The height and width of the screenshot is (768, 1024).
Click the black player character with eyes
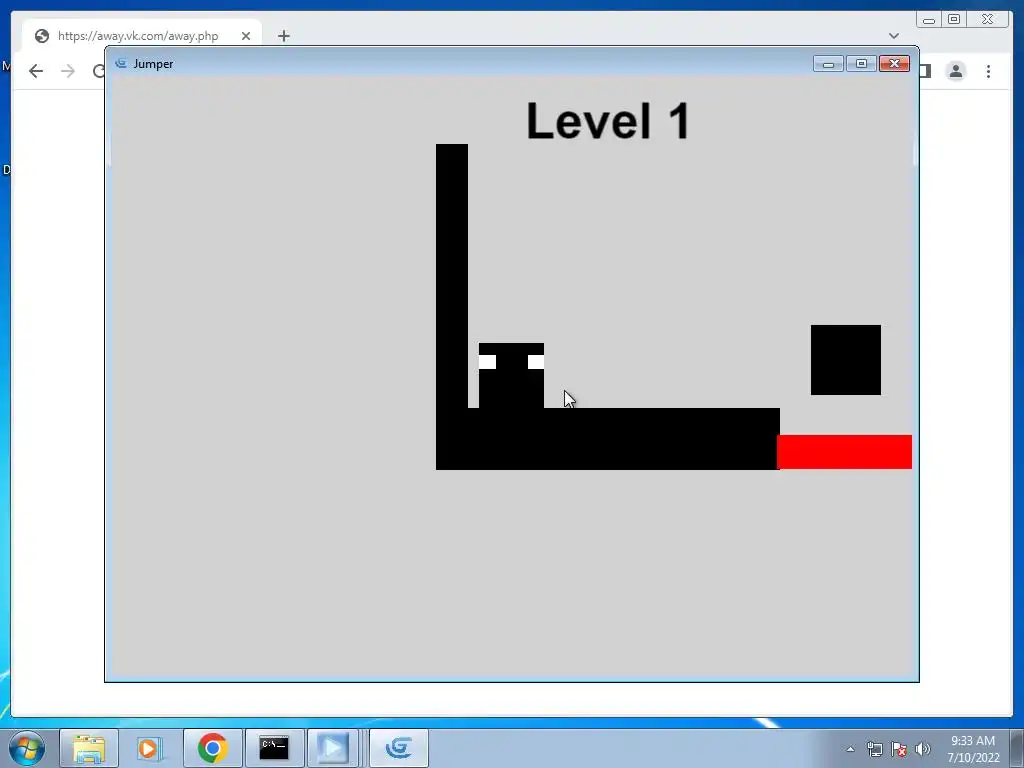(x=511, y=376)
